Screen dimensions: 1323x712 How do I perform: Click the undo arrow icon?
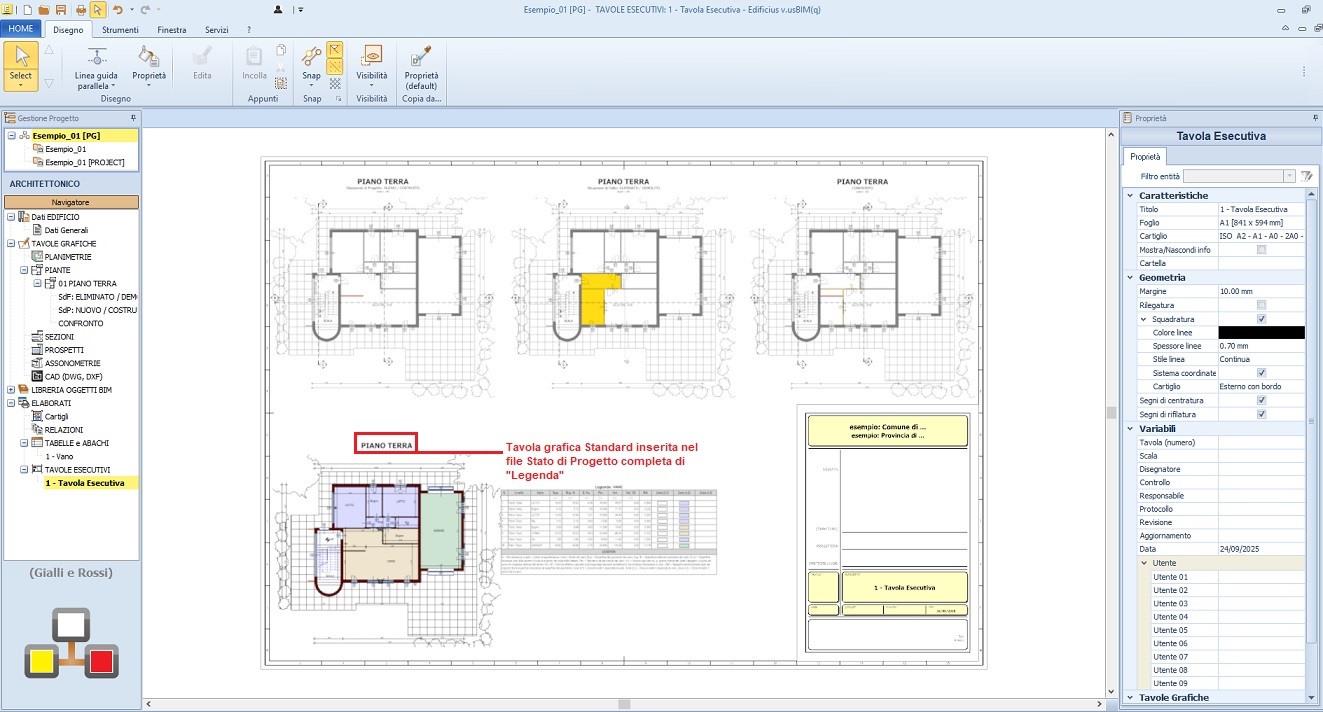[118, 9]
